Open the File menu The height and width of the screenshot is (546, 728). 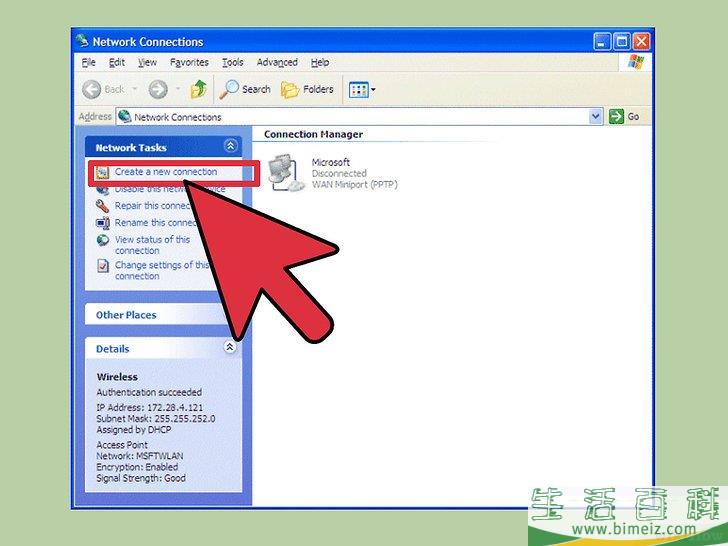click(88, 62)
